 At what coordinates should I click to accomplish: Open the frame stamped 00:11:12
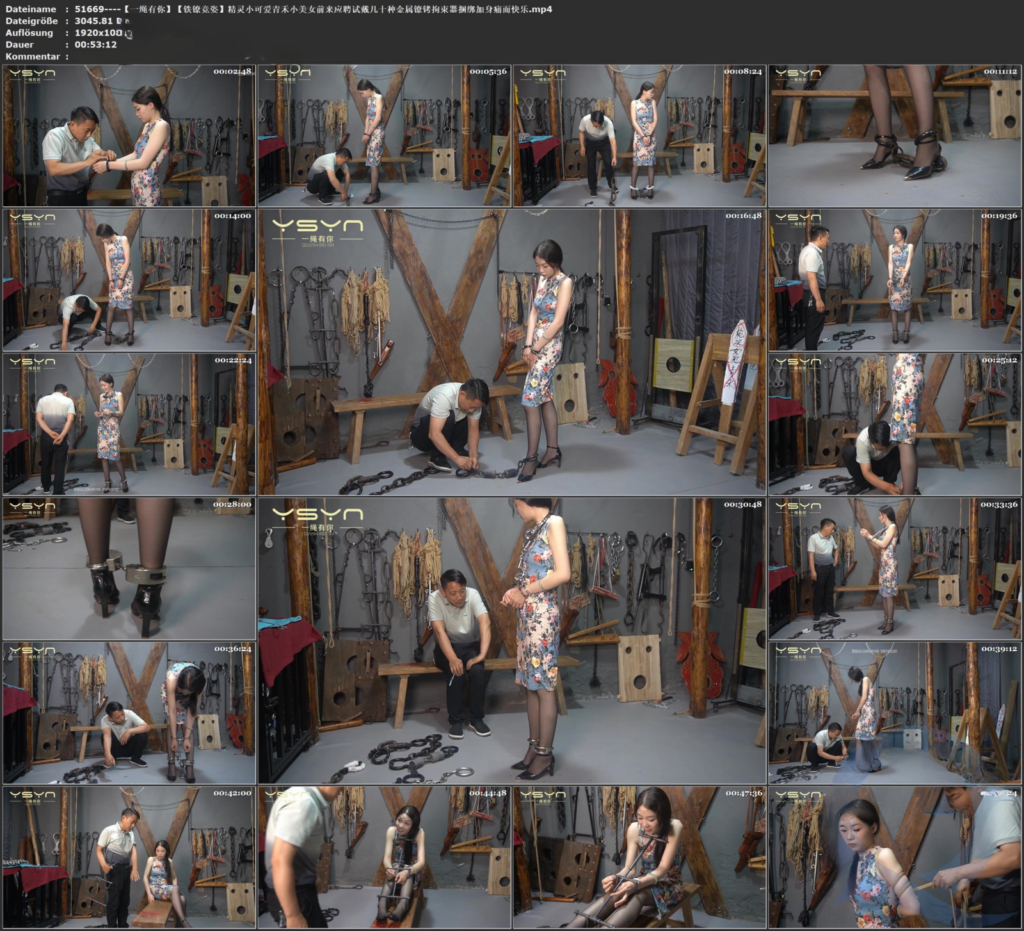pyautogui.click(x=895, y=135)
